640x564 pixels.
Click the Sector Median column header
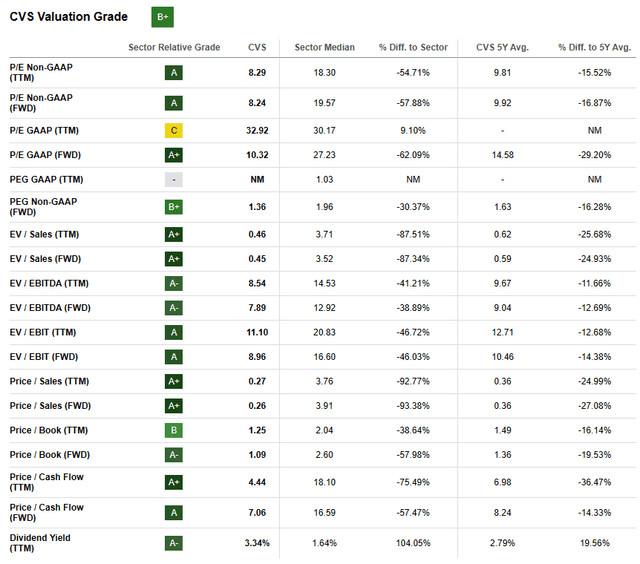[324, 47]
